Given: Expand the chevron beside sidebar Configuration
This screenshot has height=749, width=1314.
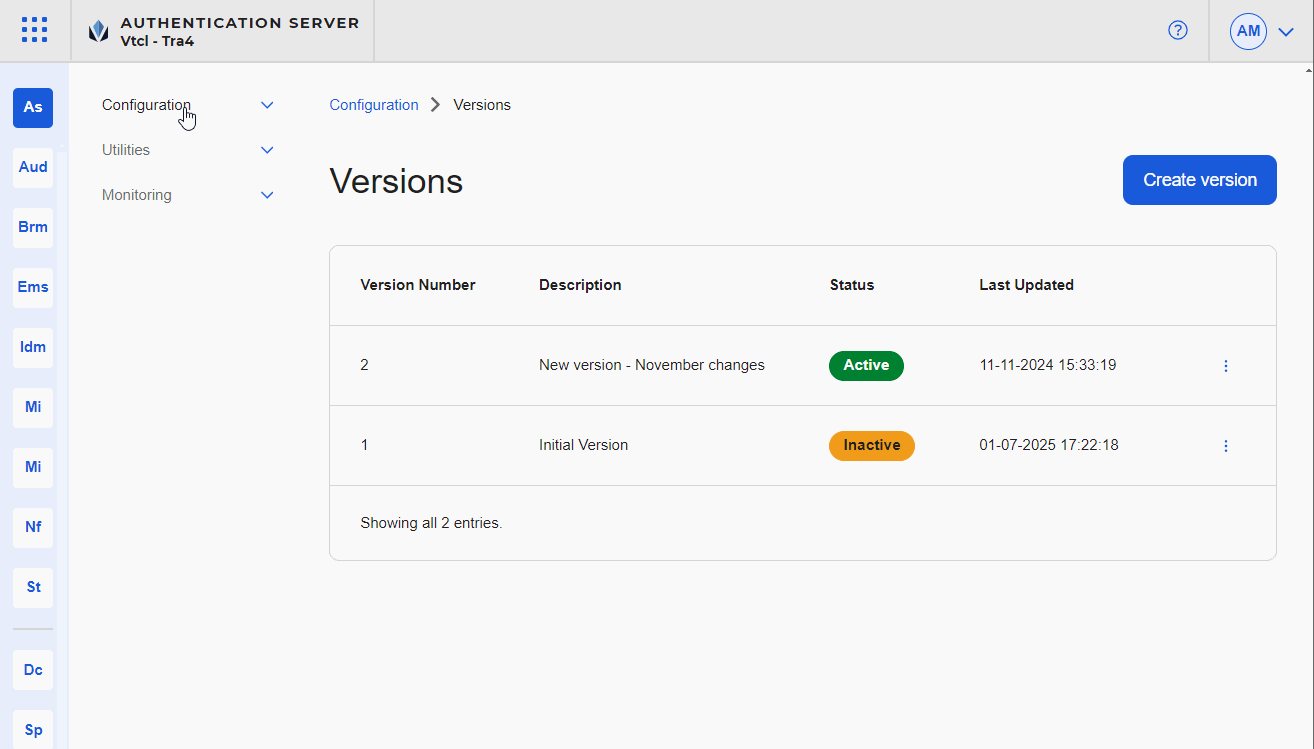Looking at the screenshot, I should click(x=267, y=105).
